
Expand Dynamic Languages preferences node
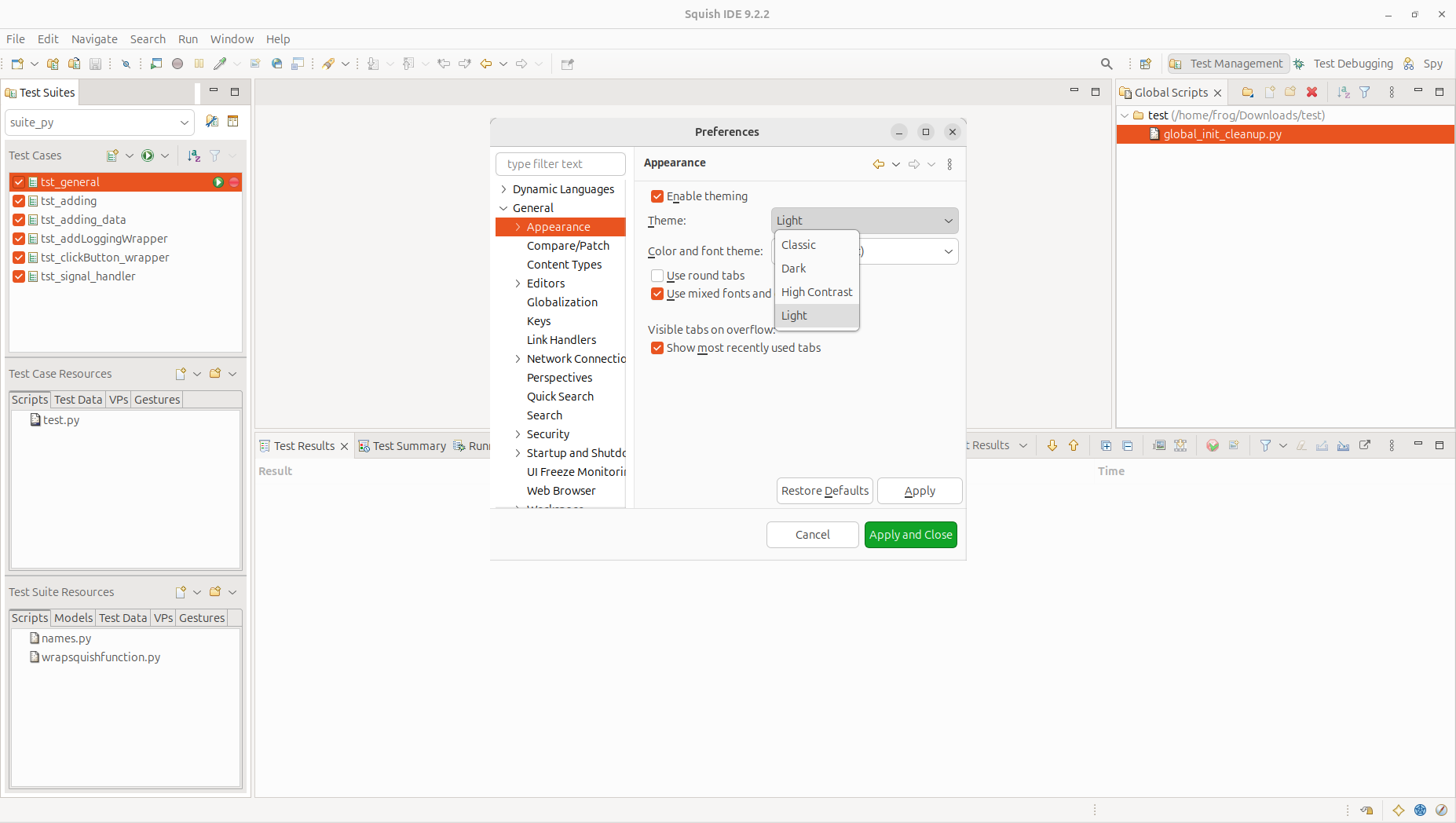pyautogui.click(x=503, y=189)
